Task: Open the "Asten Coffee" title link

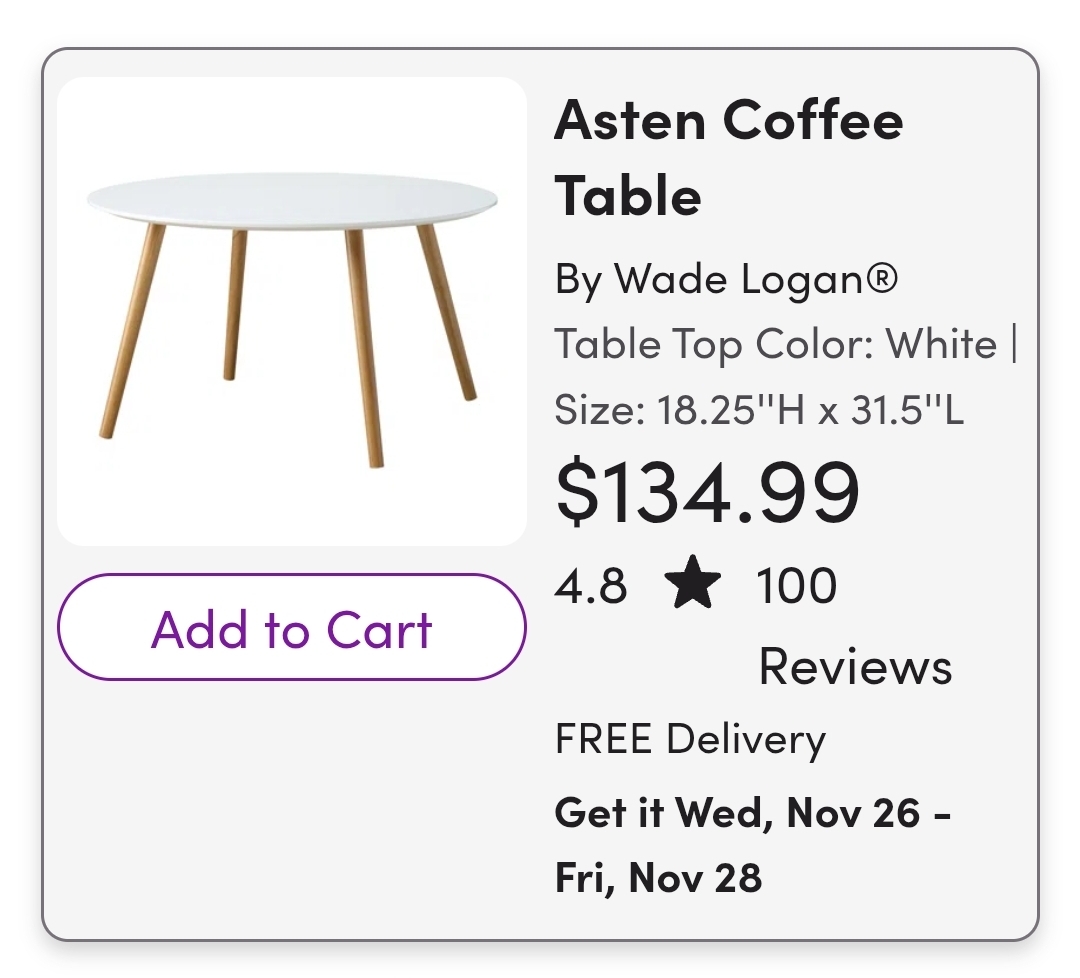Action: click(728, 122)
